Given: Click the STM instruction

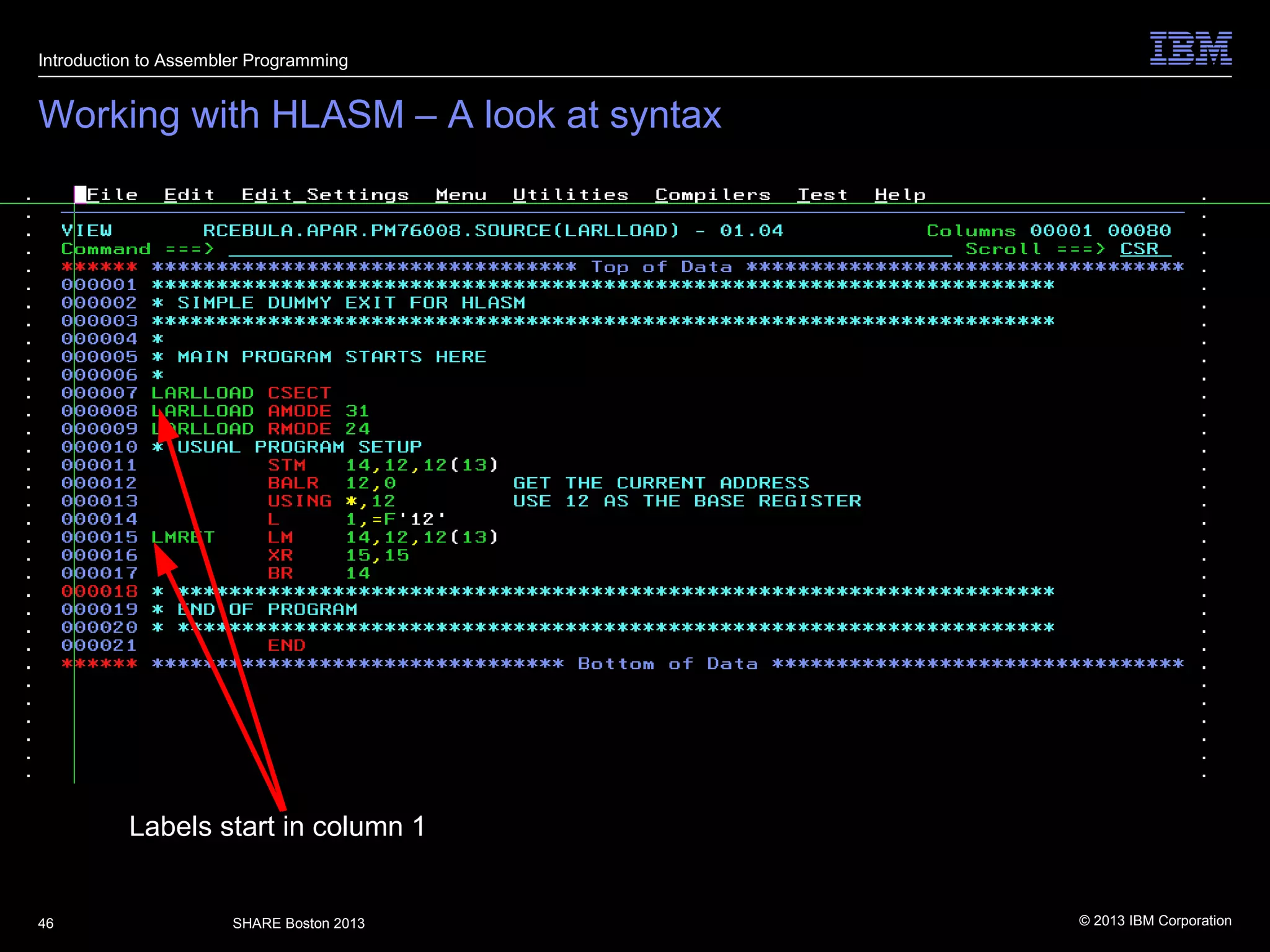Looking at the screenshot, I should click(x=286, y=465).
